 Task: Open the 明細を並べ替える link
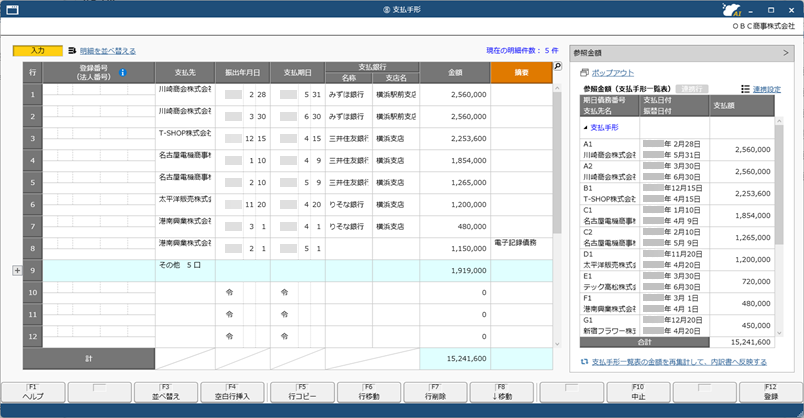[x=108, y=51]
